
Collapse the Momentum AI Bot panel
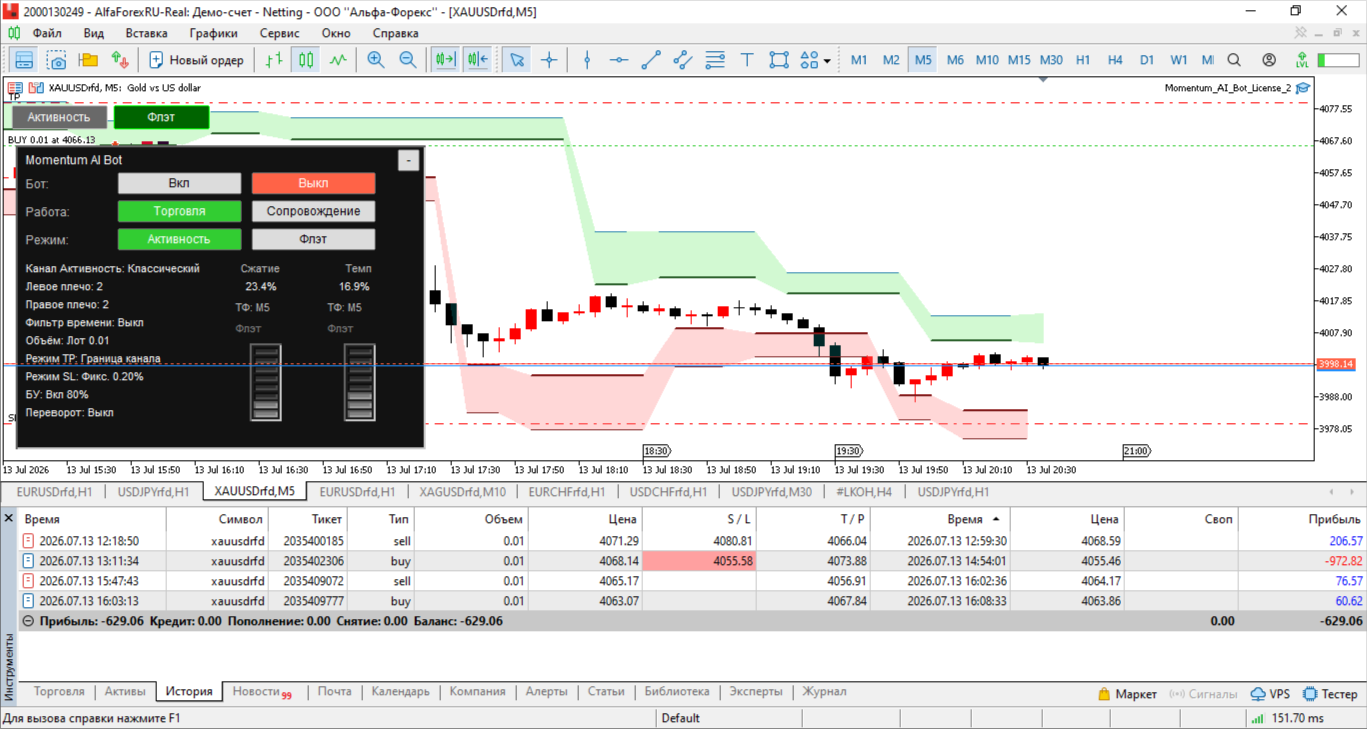coord(408,160)
